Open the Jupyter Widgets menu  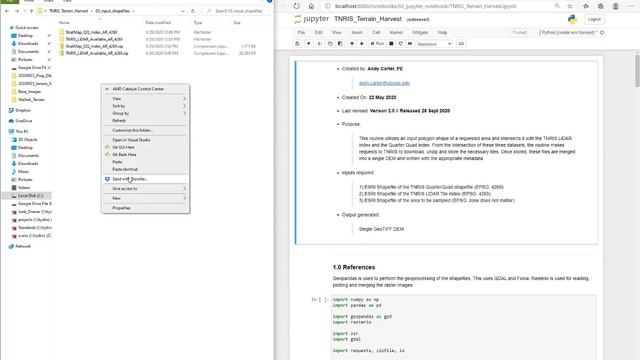tap(420, 32)
